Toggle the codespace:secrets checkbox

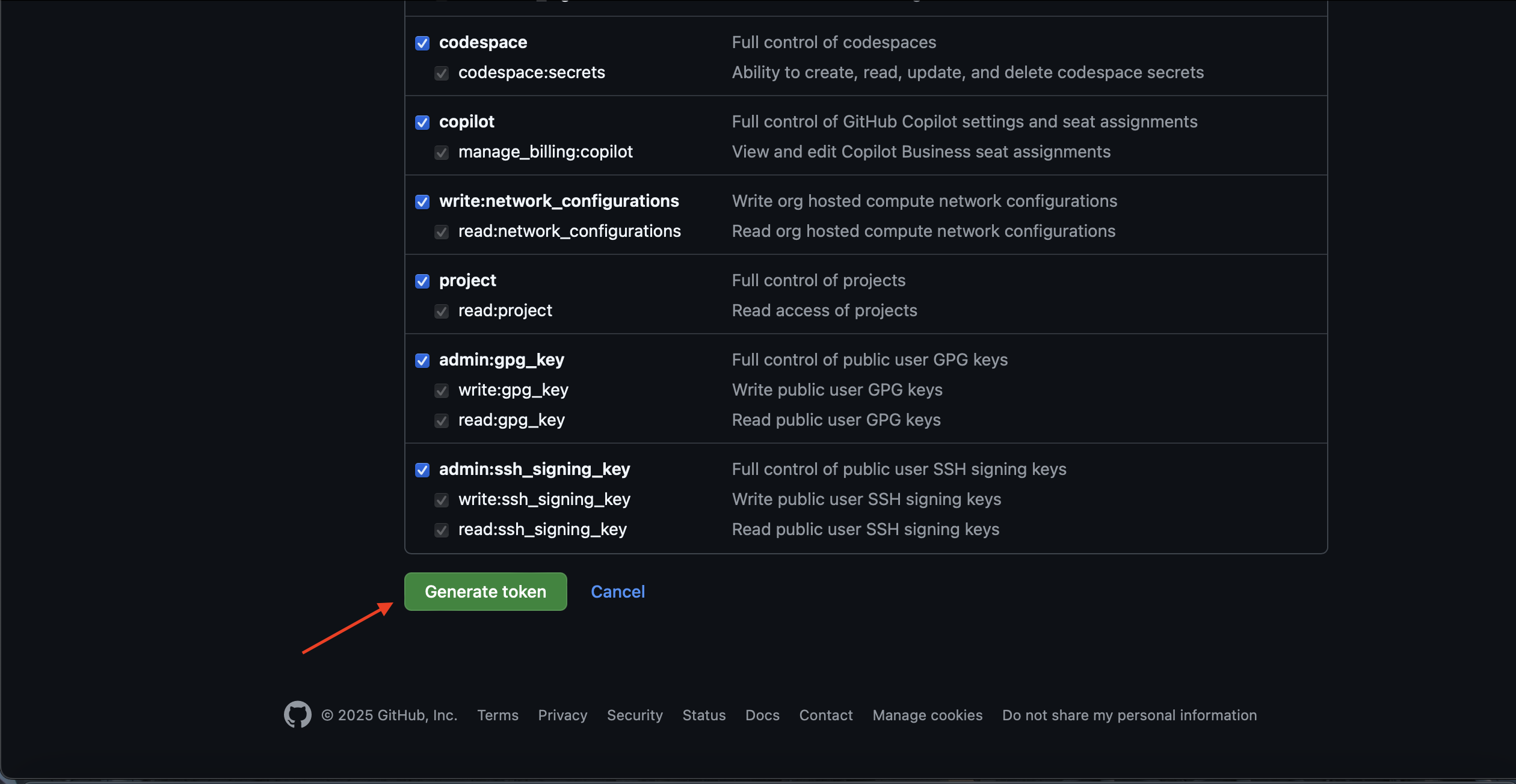(x=442, y=73)
